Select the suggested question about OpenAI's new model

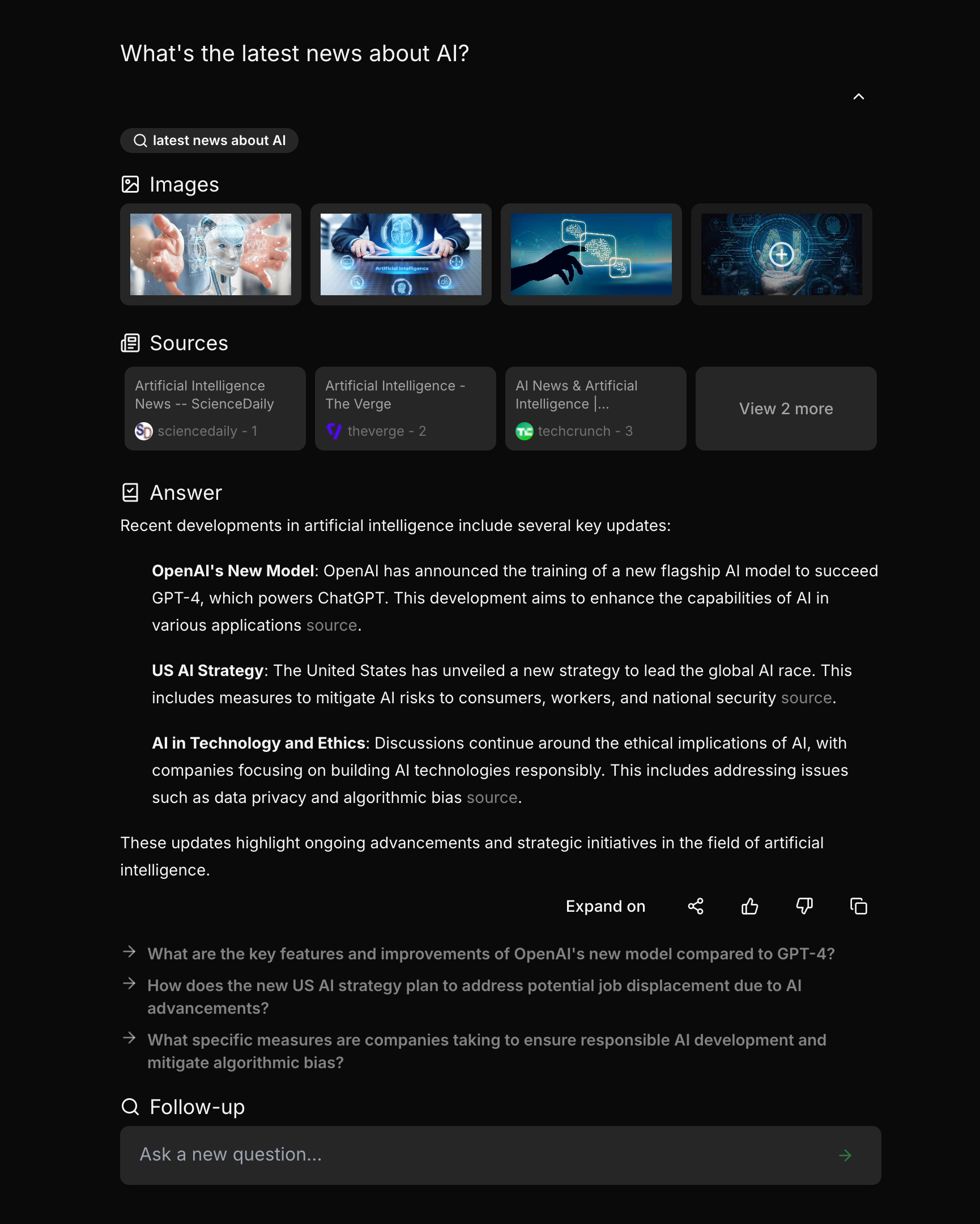[491, 954]
